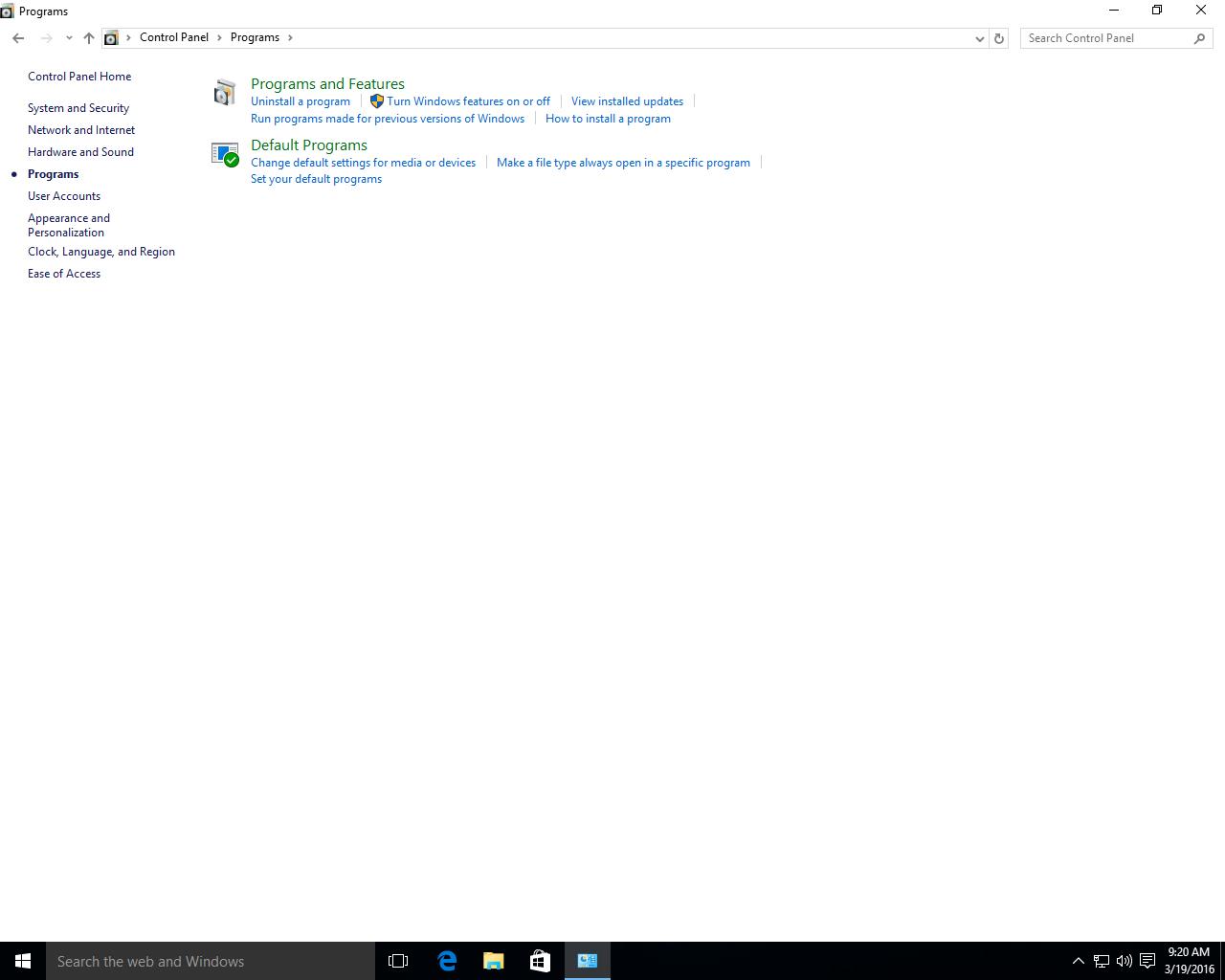Go to Control Panel Home
This screenshot has width=1225, height=980.
(79, 77)
